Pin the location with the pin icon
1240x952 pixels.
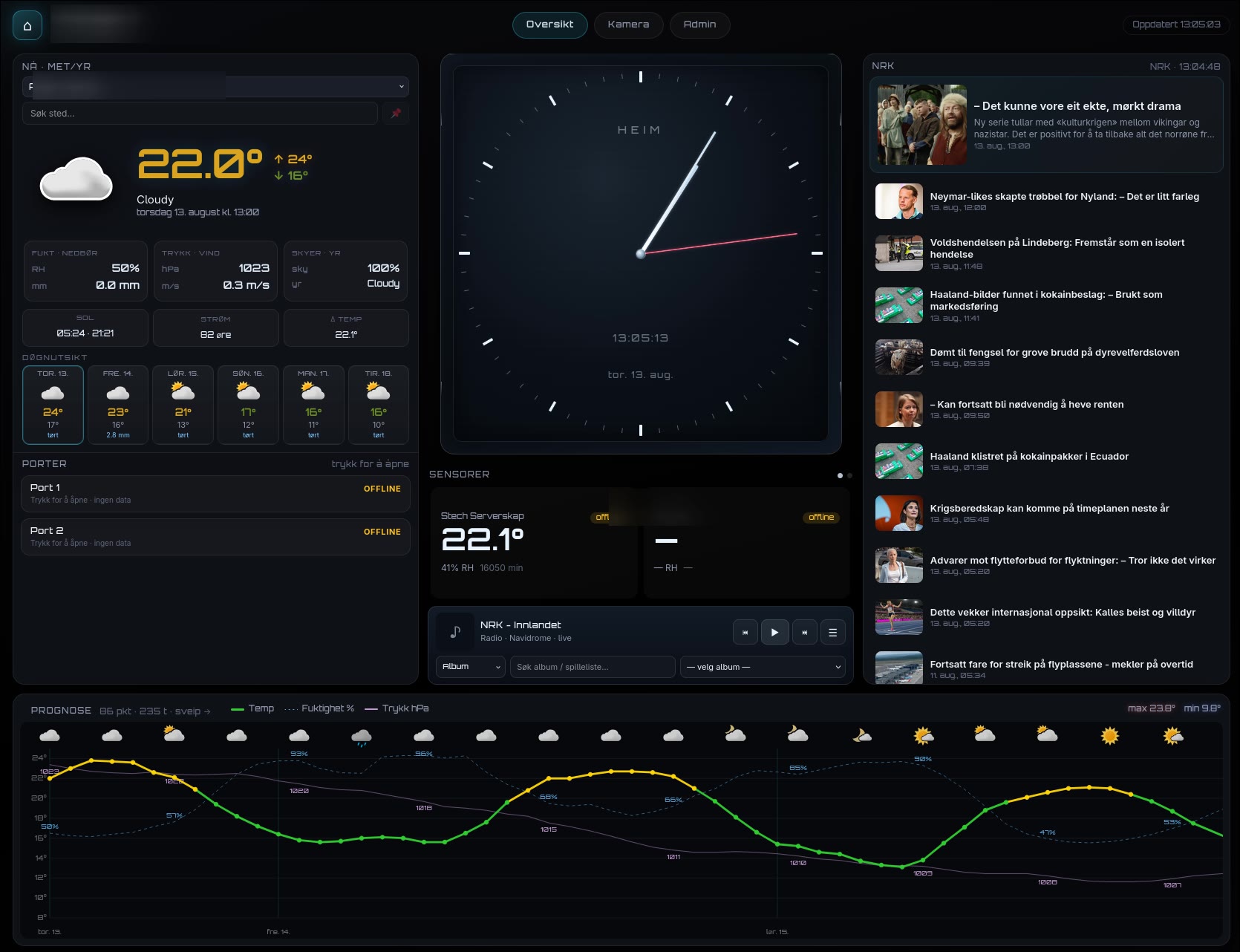point(396,114)
